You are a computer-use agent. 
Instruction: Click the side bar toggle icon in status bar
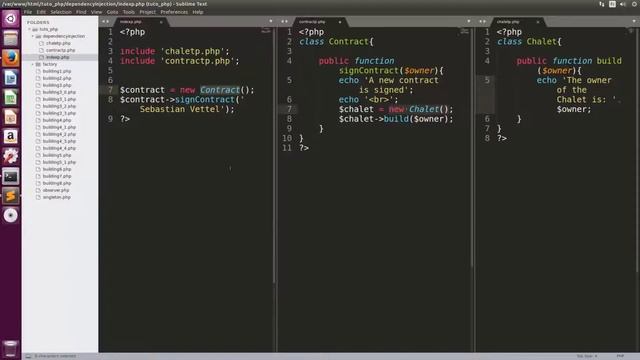coord(28,356)
